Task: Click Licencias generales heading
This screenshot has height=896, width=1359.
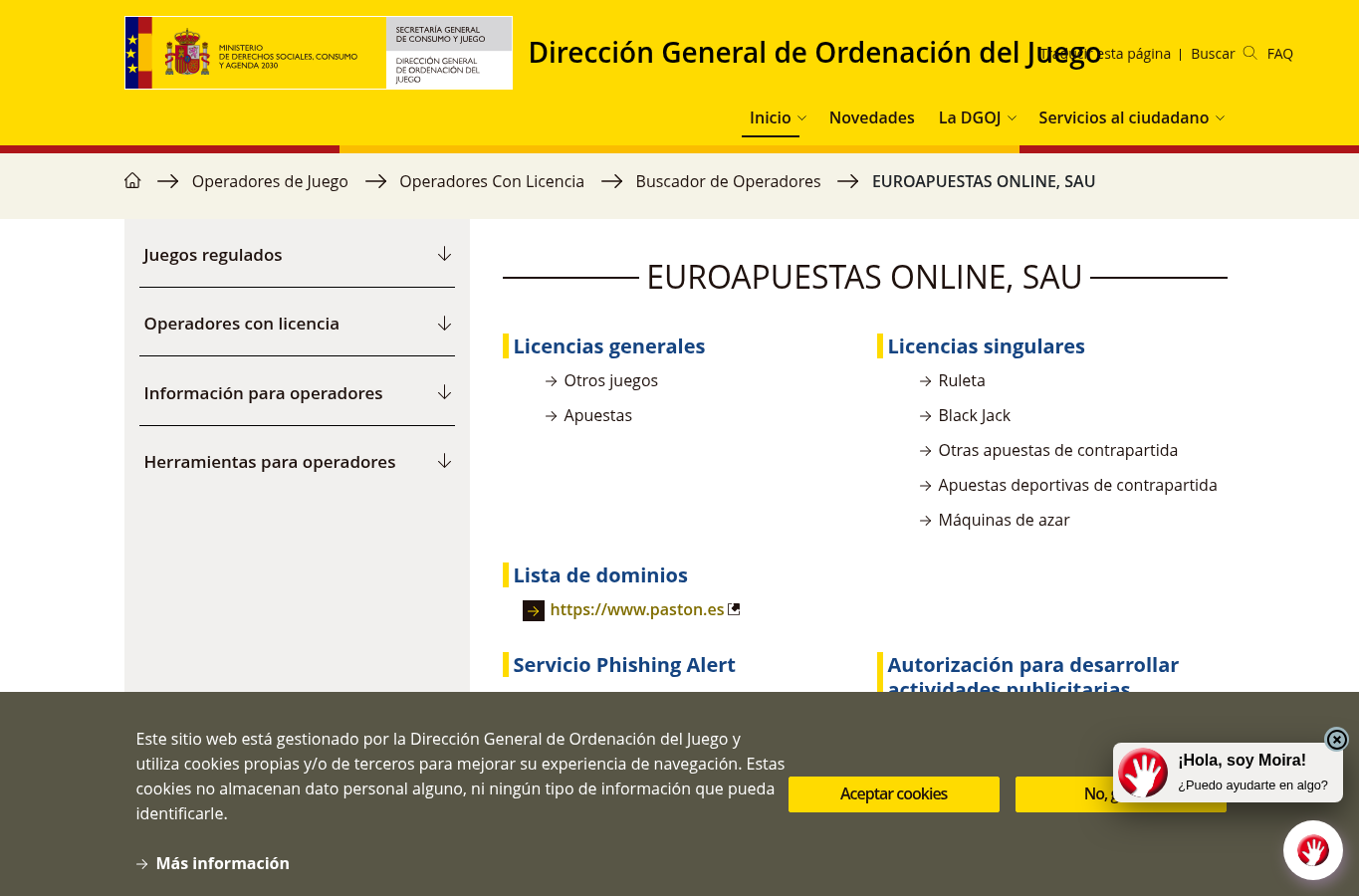Action: pyautogui.click(x=609, y=346)
